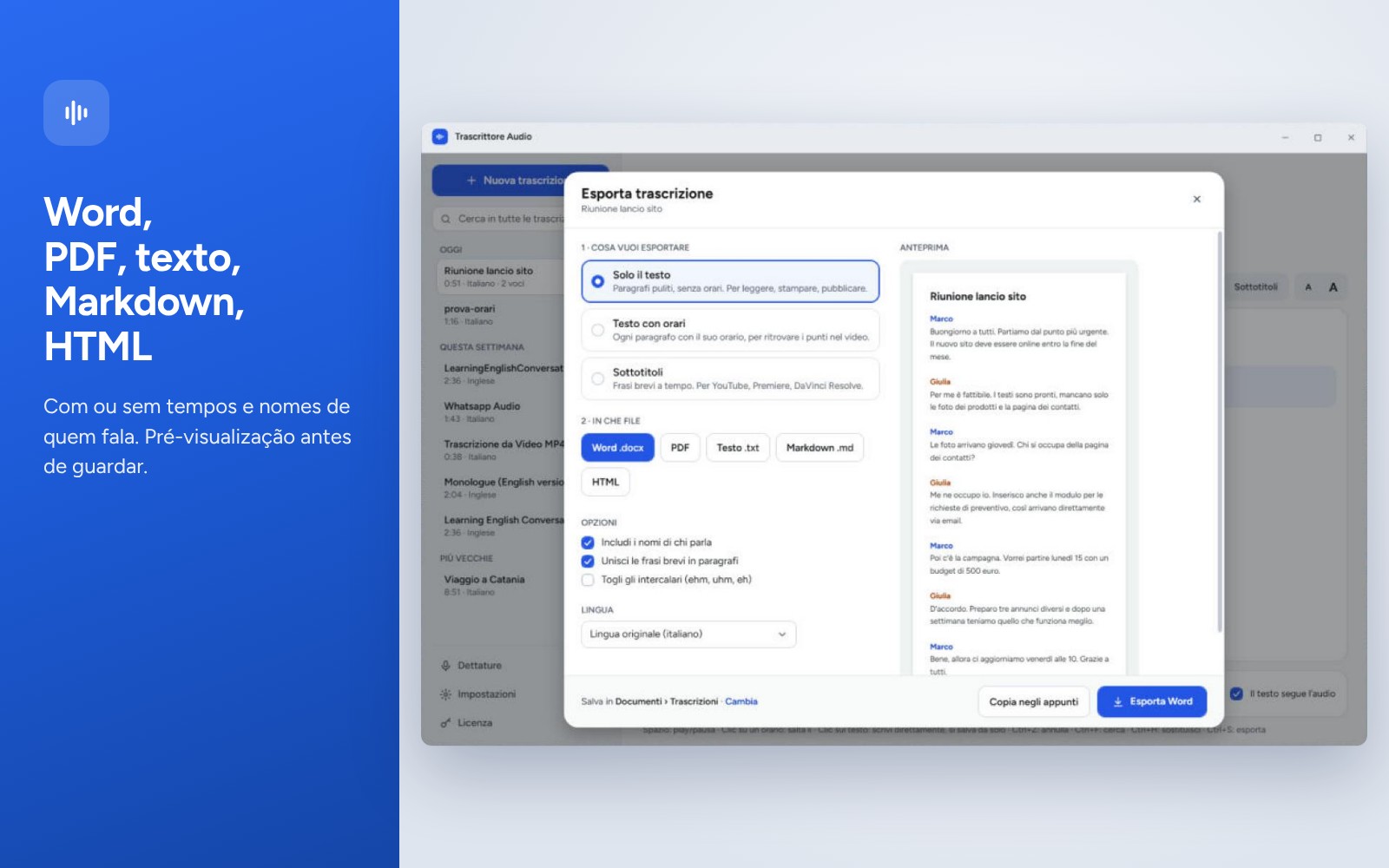Screen dimensions: 1389x868
Task: Open the Riunione lancio sito transcription
Action: (x=502, y=276)
